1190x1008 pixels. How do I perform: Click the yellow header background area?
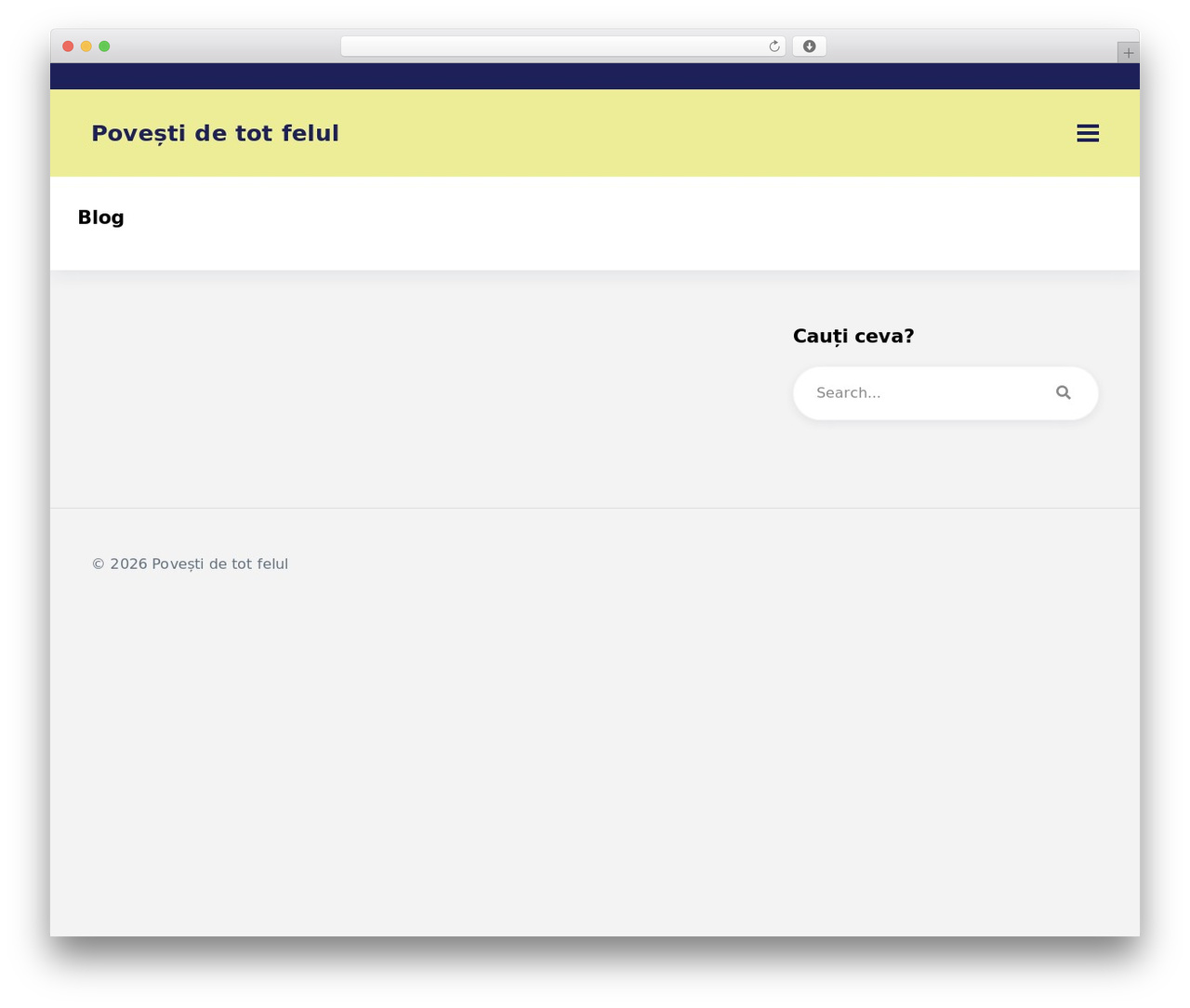707,133
